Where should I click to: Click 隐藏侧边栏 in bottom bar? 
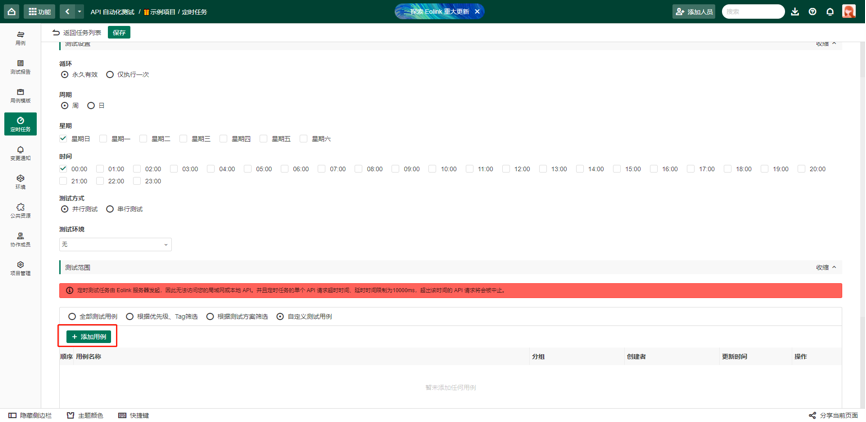point(30,415)
